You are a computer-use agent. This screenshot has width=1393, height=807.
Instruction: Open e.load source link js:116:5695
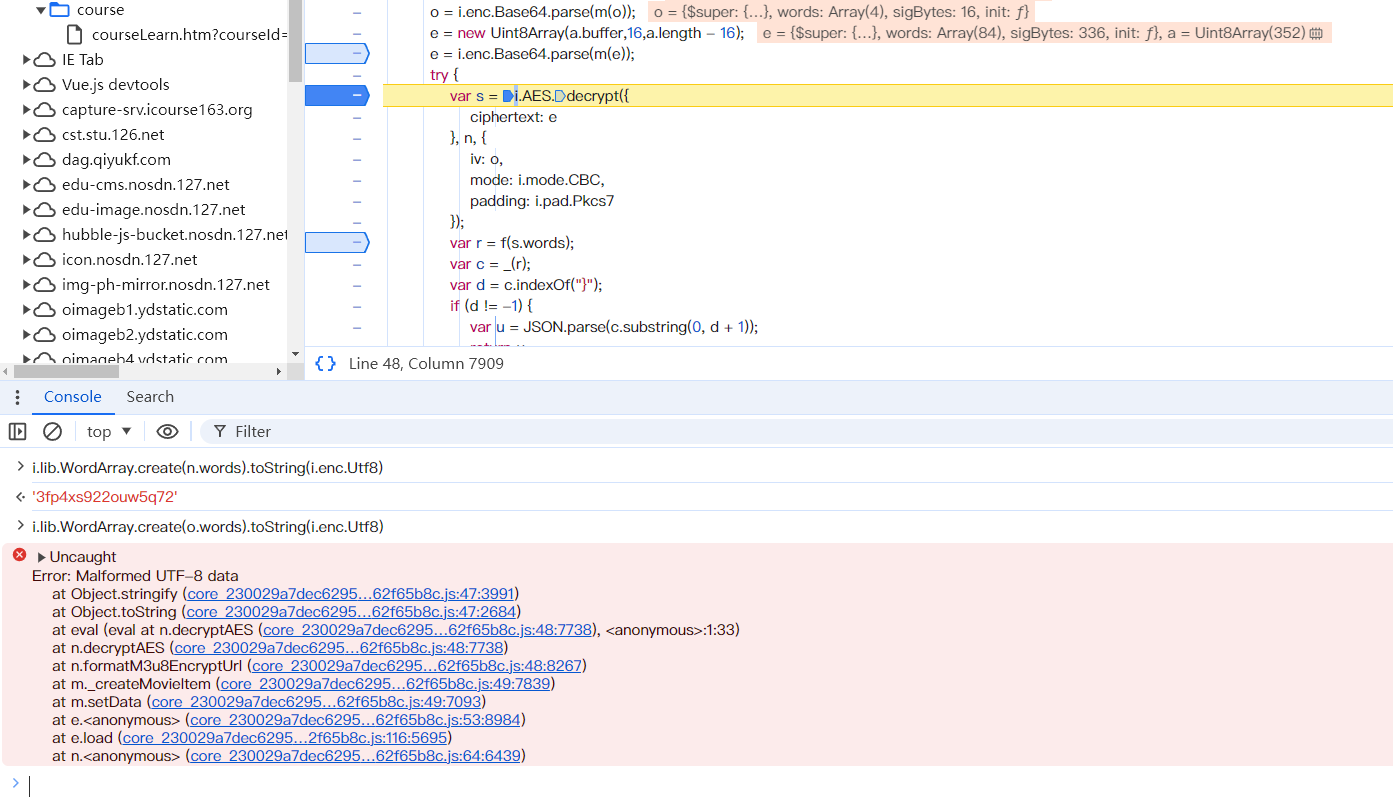tap(284, 737)
